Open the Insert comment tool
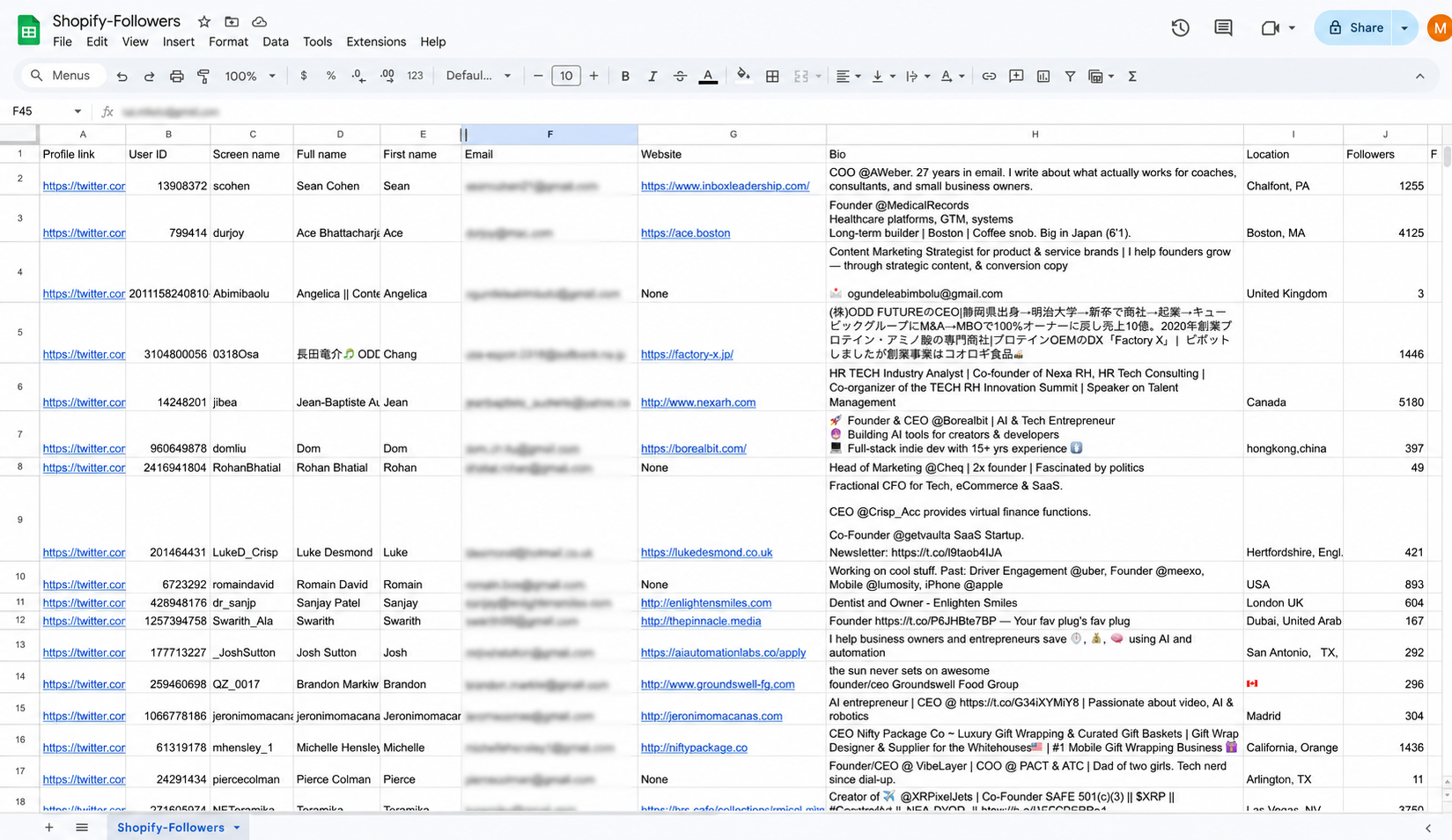The image size is (1452, 840). 1016,76
